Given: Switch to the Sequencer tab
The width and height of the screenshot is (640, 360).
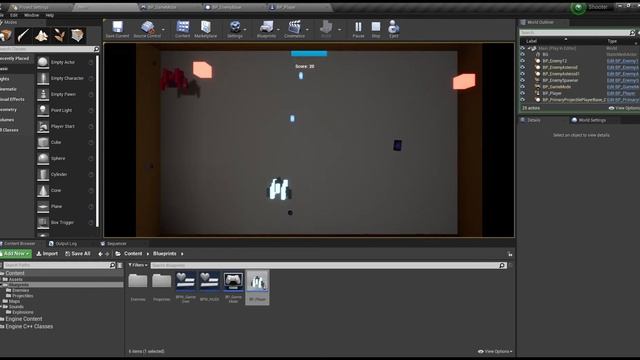Looking at the screenshot, I should coord(113,244).
